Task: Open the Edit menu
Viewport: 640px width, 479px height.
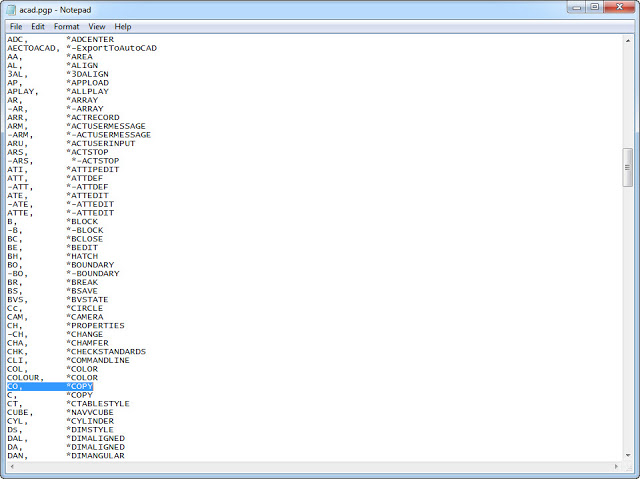Action: 38,26
